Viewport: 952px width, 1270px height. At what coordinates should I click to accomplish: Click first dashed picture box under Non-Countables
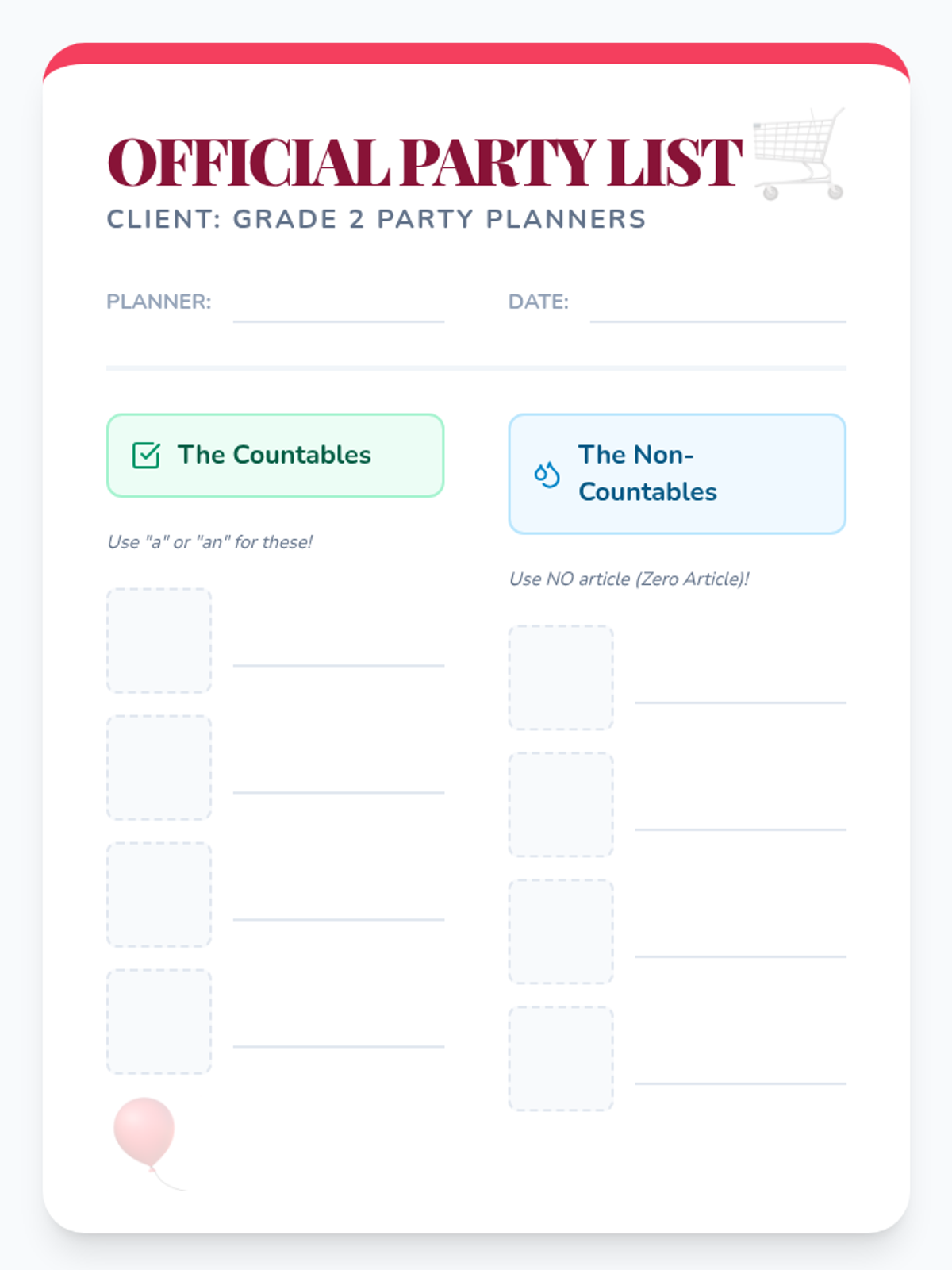[x=561, y=678]
